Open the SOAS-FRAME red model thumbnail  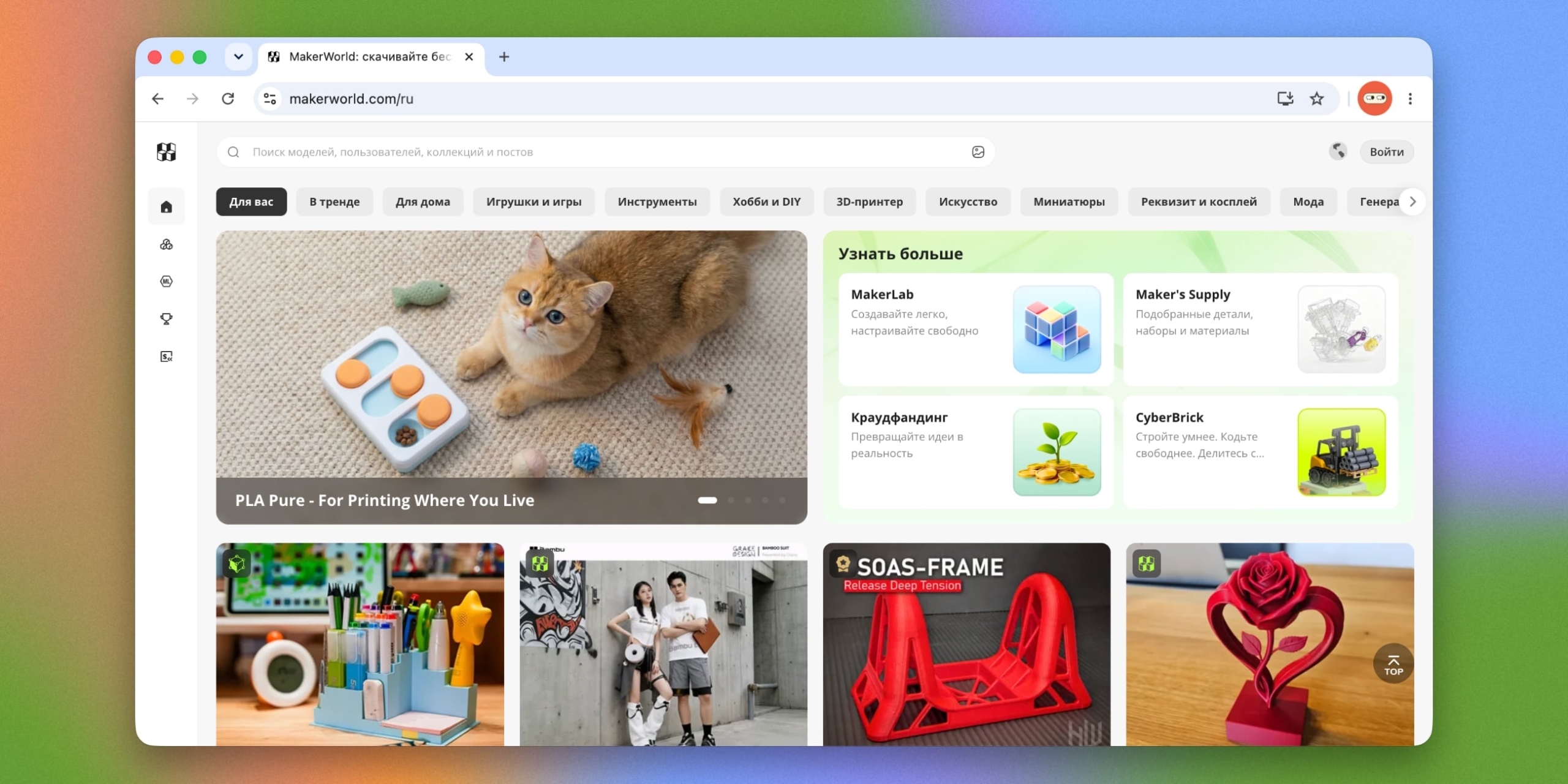coord(967,644)
